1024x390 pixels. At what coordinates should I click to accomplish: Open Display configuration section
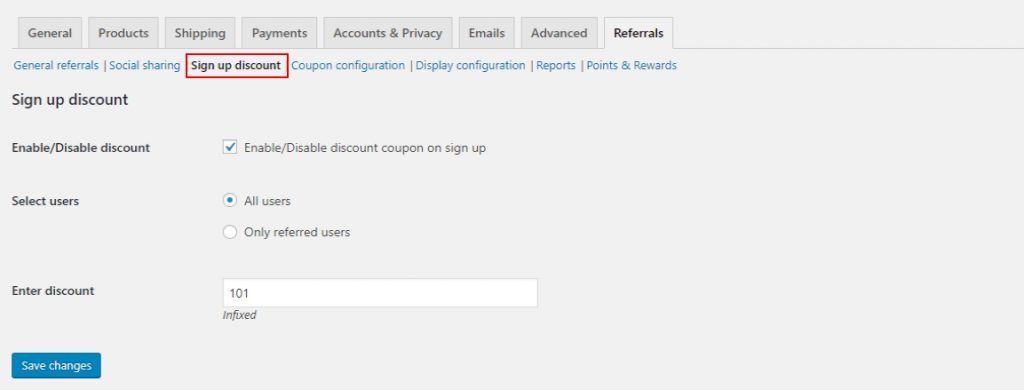click(470, 65)
